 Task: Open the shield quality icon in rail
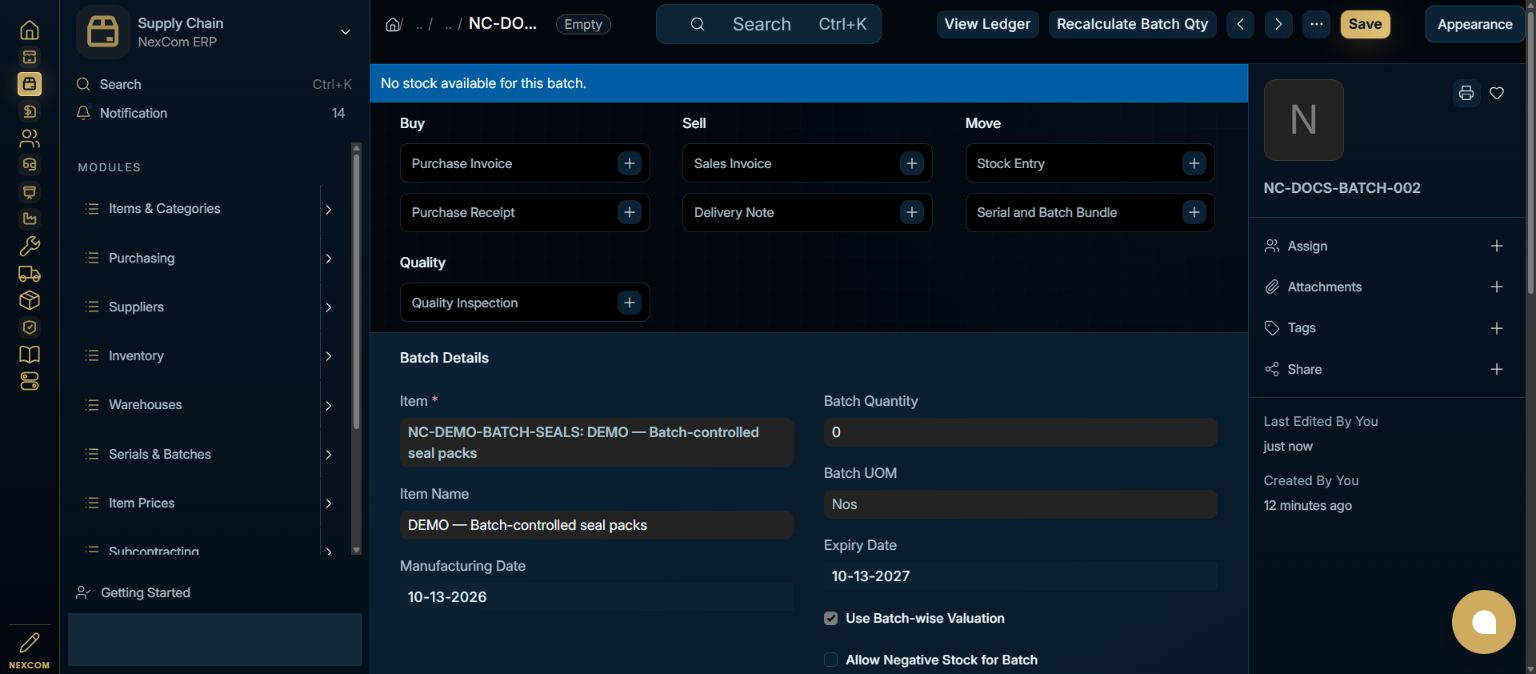[x=29, y=327]
